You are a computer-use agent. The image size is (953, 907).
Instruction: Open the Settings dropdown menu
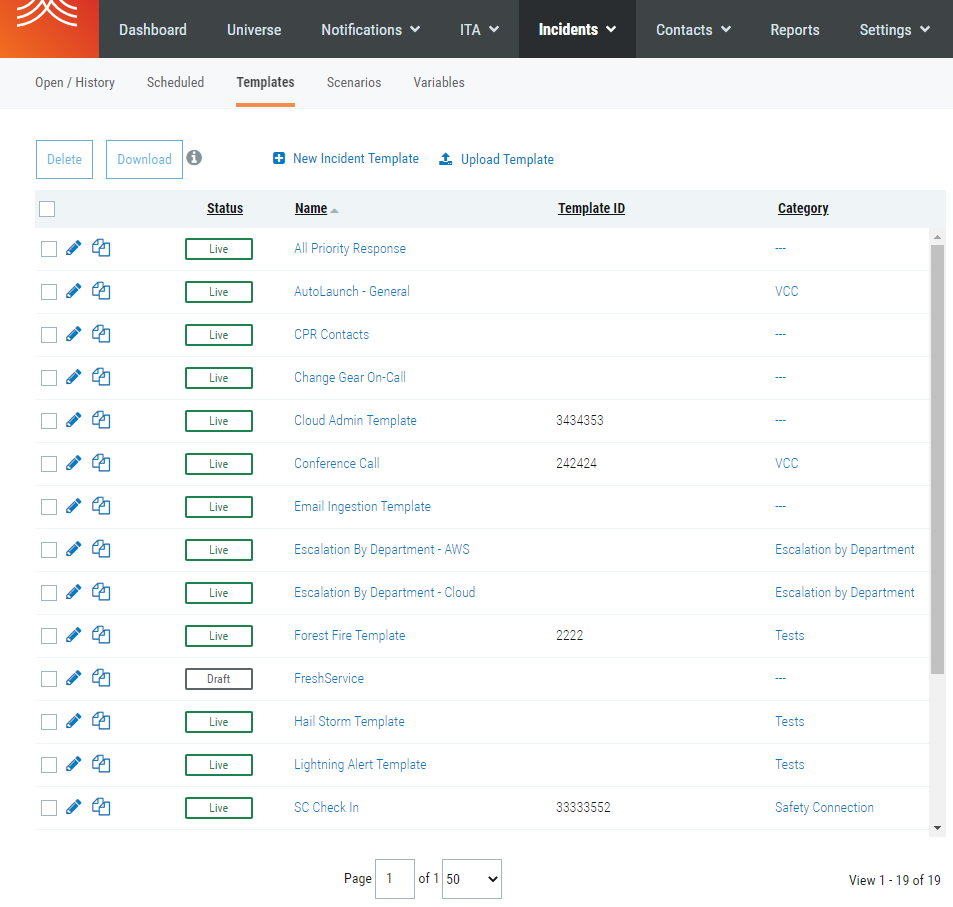pyautogui.click(x=894, y=30)
